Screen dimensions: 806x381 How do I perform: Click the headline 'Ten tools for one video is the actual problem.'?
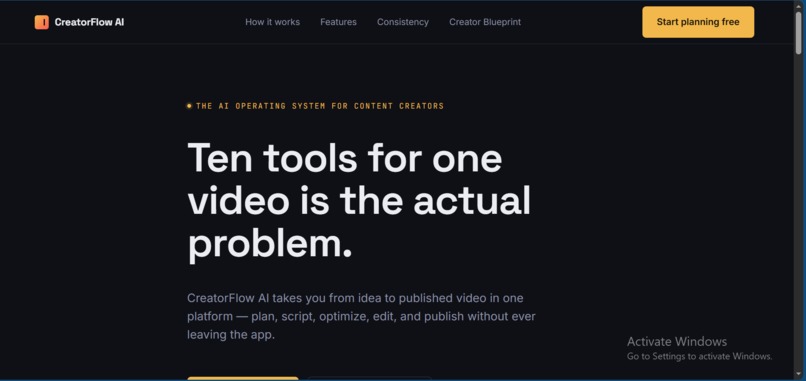click(x=359, y=202)
